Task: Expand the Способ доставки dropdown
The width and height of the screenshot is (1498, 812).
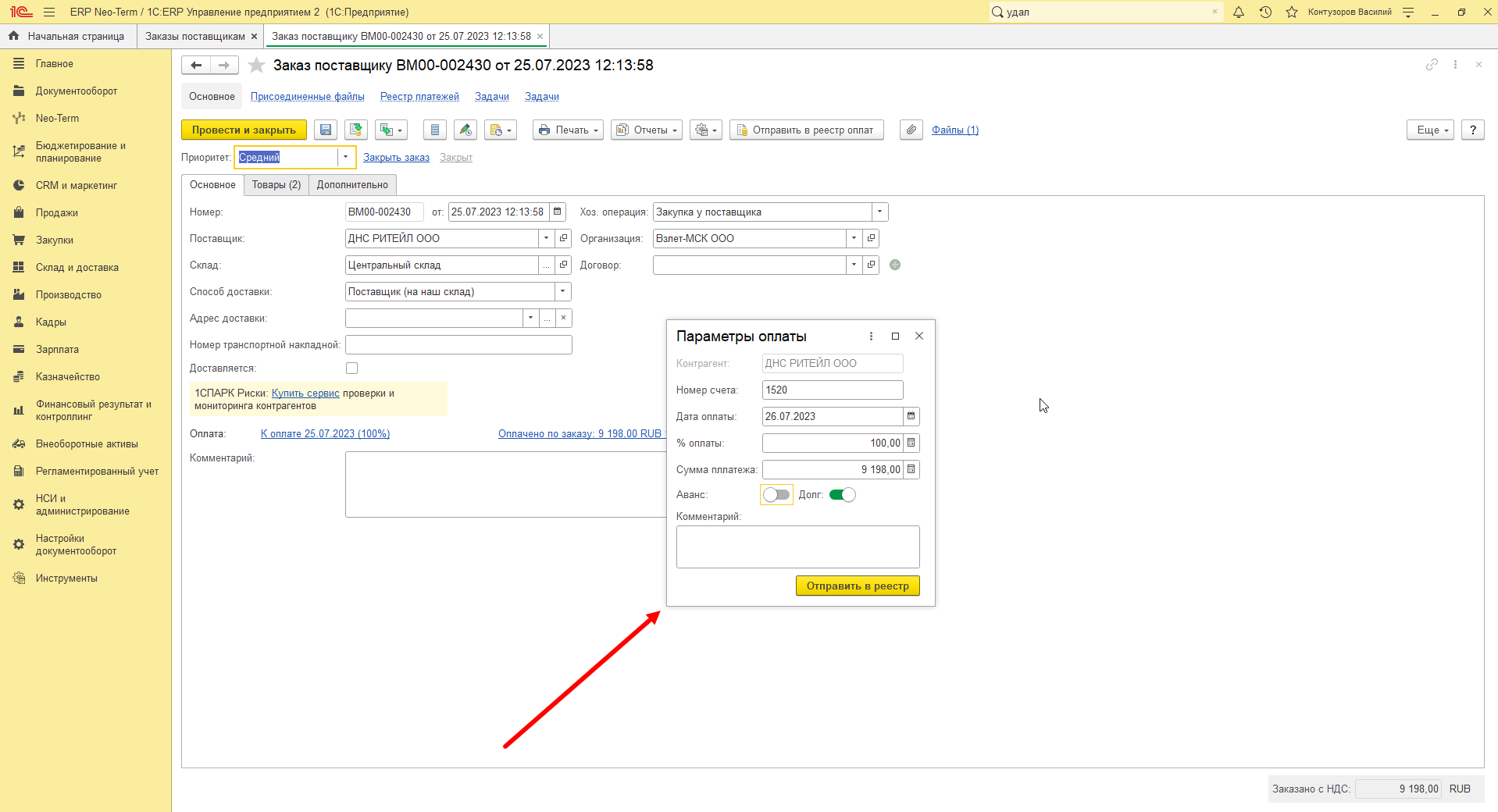Action: pyautogui.click(x=562, y=291)
